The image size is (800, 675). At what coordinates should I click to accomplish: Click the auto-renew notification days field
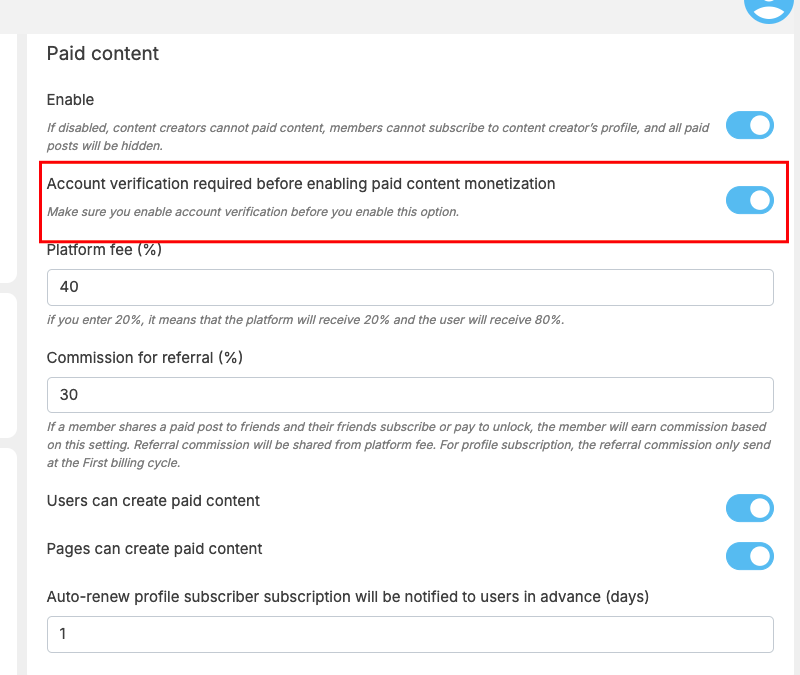coord(410,634)
